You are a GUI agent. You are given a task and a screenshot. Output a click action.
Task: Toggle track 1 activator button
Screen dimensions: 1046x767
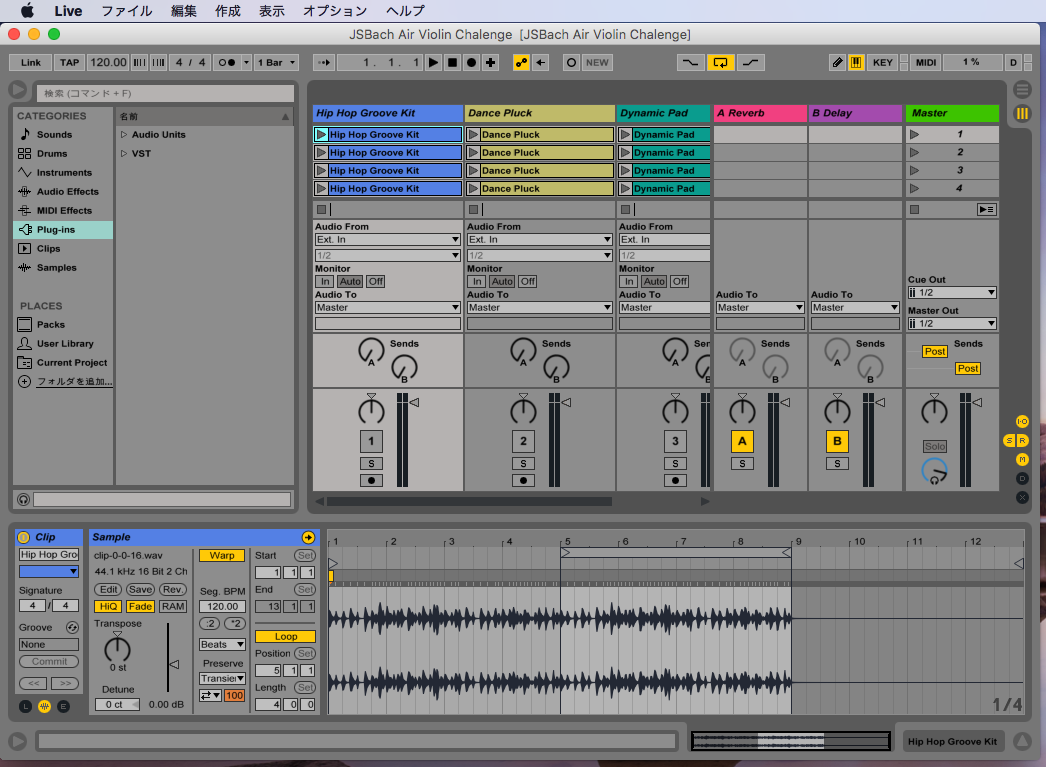[x=372, y=441]
